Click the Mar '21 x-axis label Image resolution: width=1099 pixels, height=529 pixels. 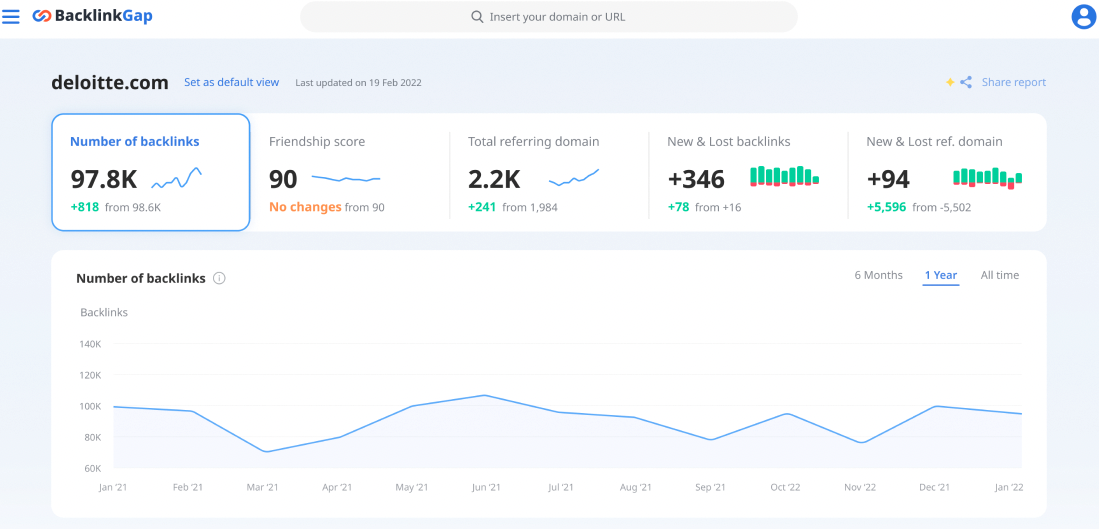[263, 488]
